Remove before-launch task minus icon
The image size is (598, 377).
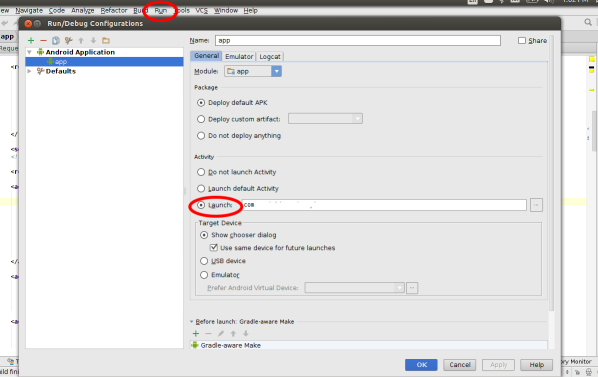208,334
